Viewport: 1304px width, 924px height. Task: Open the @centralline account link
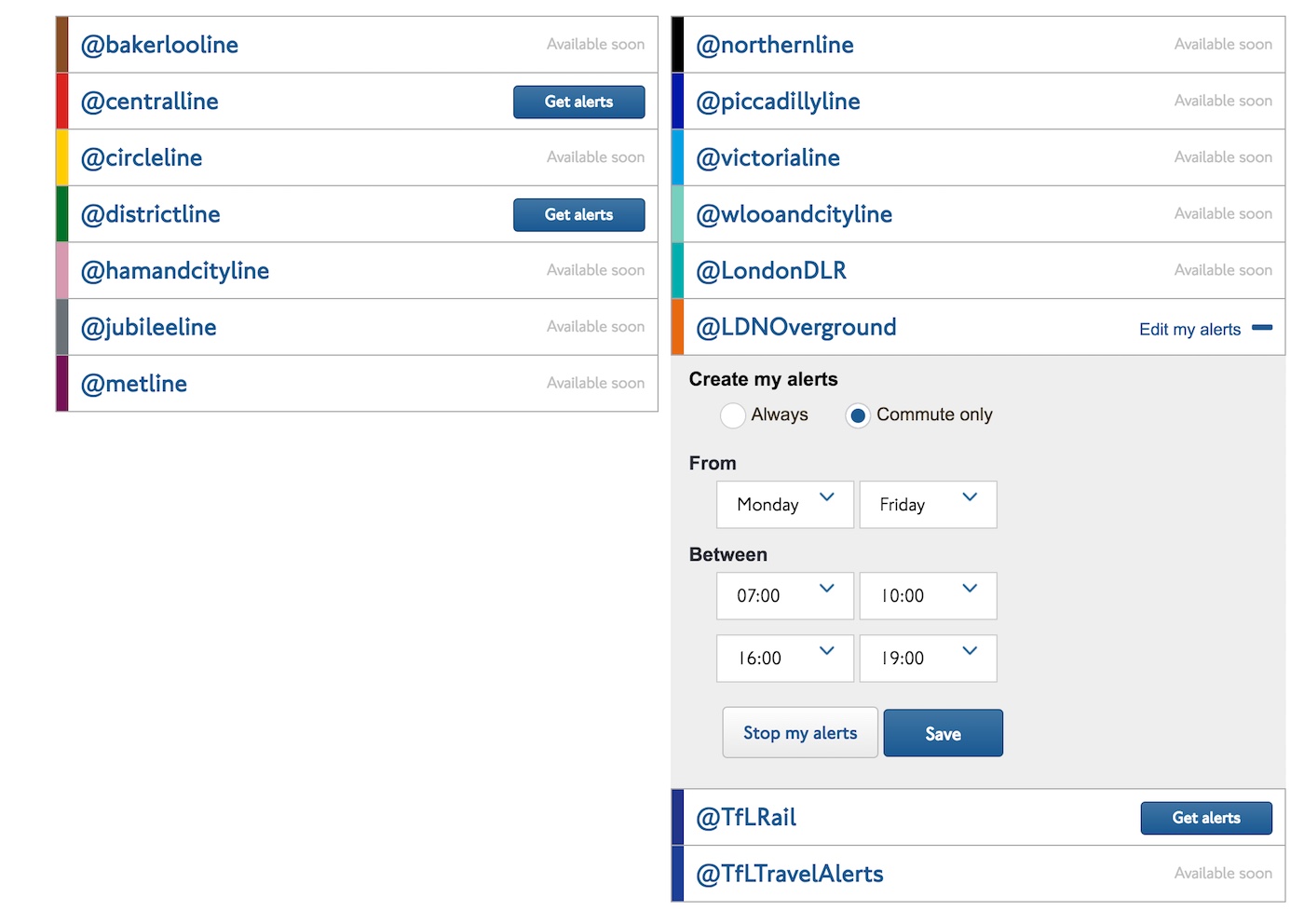point(149,102)
